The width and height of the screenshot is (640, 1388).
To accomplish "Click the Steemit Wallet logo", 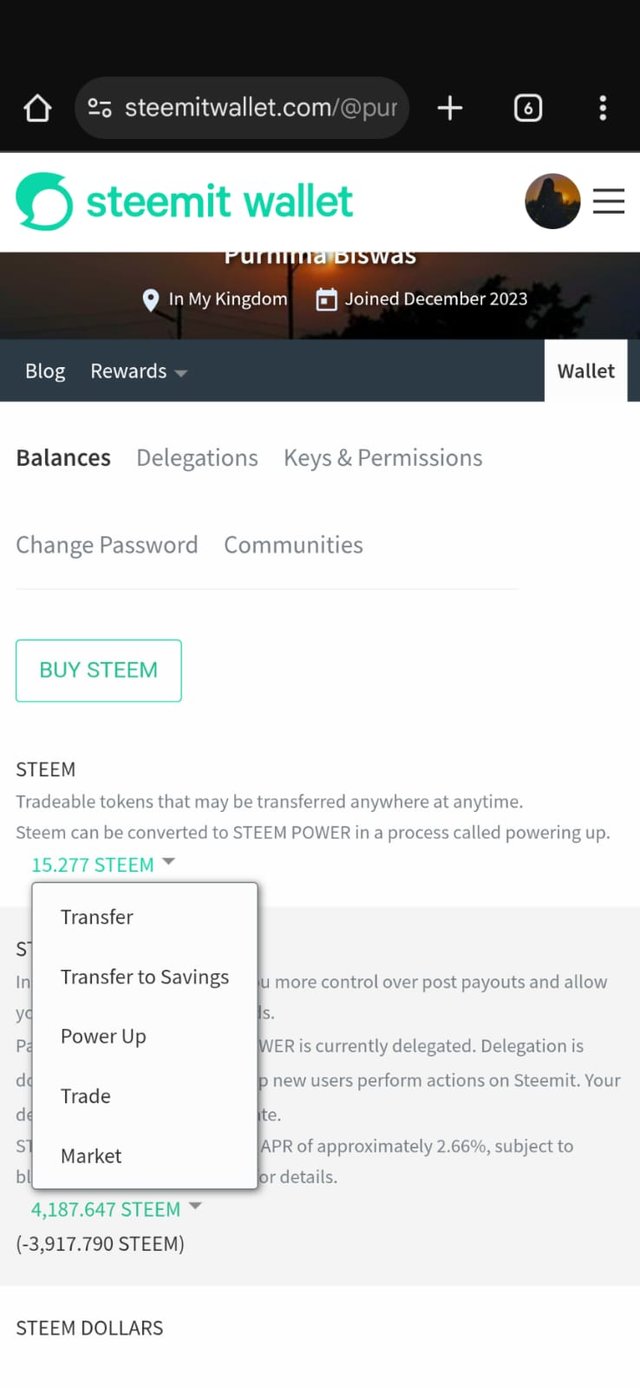I will click(185, 201).
